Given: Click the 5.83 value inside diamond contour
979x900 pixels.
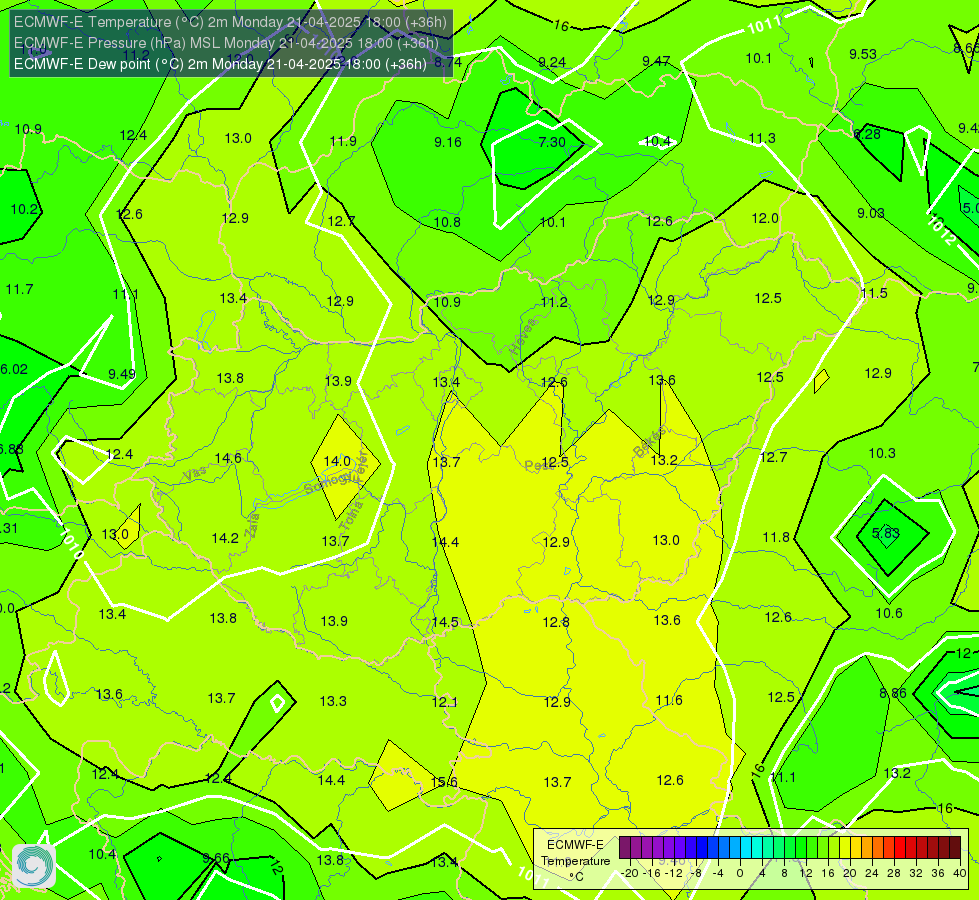Looking at the screenshot, I should coord(885,533).
